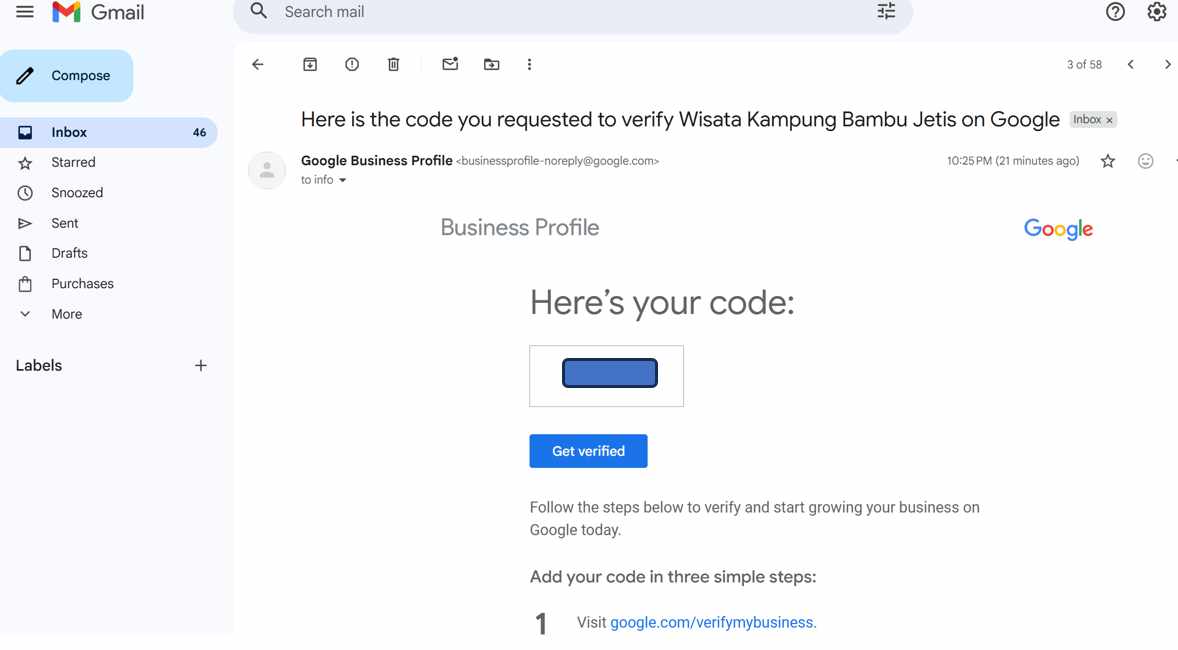
Task: Click the Get verified button
Action: 588,450
